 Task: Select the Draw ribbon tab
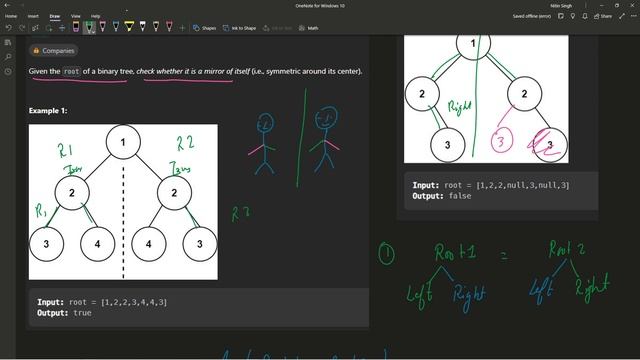pos(55,16)
